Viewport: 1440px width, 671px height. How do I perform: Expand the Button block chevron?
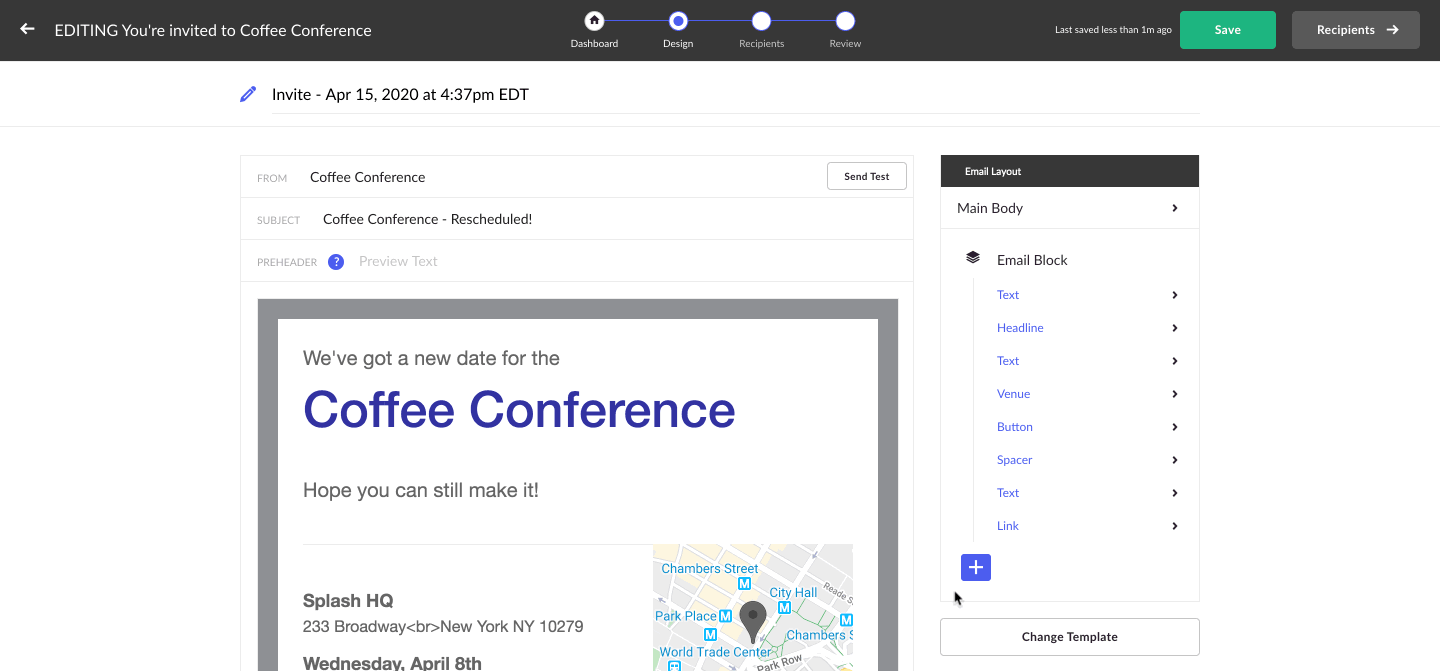(x=1175, y=427)
